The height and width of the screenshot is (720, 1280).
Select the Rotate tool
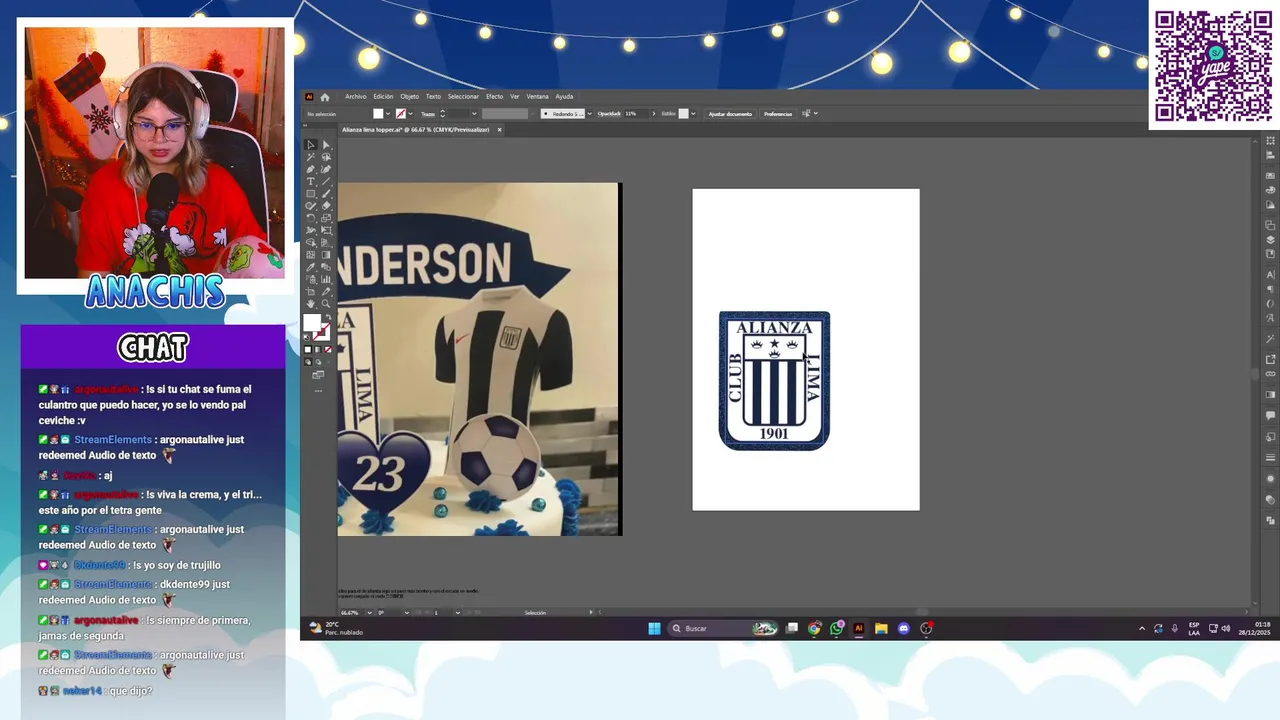tap(310, 218)
